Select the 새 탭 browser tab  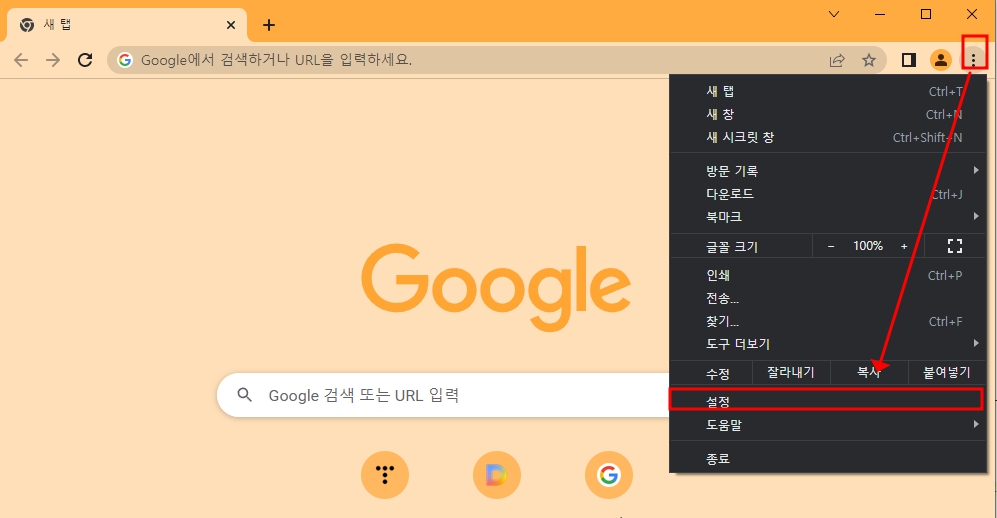coord(126,25)
